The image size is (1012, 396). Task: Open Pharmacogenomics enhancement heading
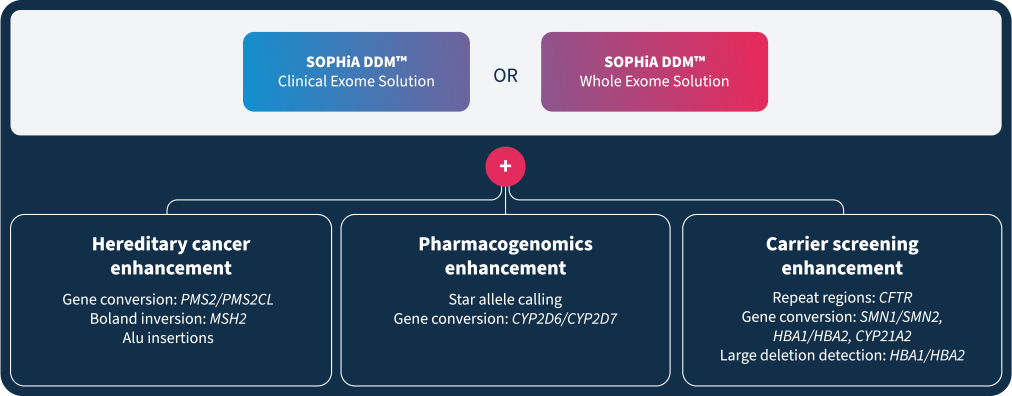505,255
